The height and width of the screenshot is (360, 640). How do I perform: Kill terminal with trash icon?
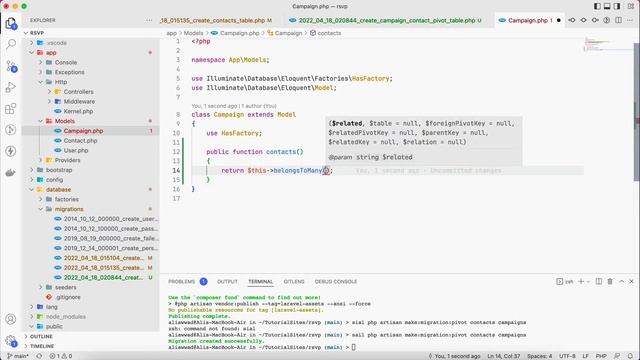point(610,281)
